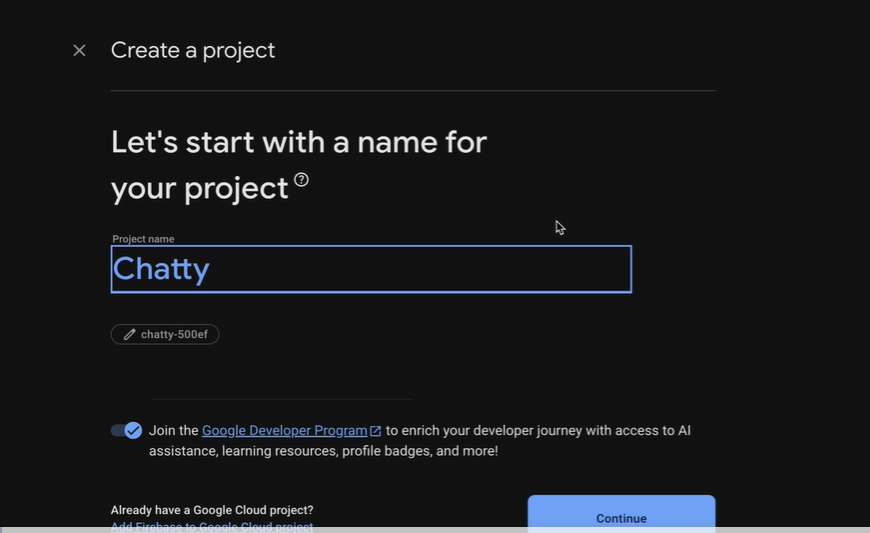Click the highlighted Chatty text in field
Image resolution: width=870 pixels, height=533 pixels.
tap(161, 270)
